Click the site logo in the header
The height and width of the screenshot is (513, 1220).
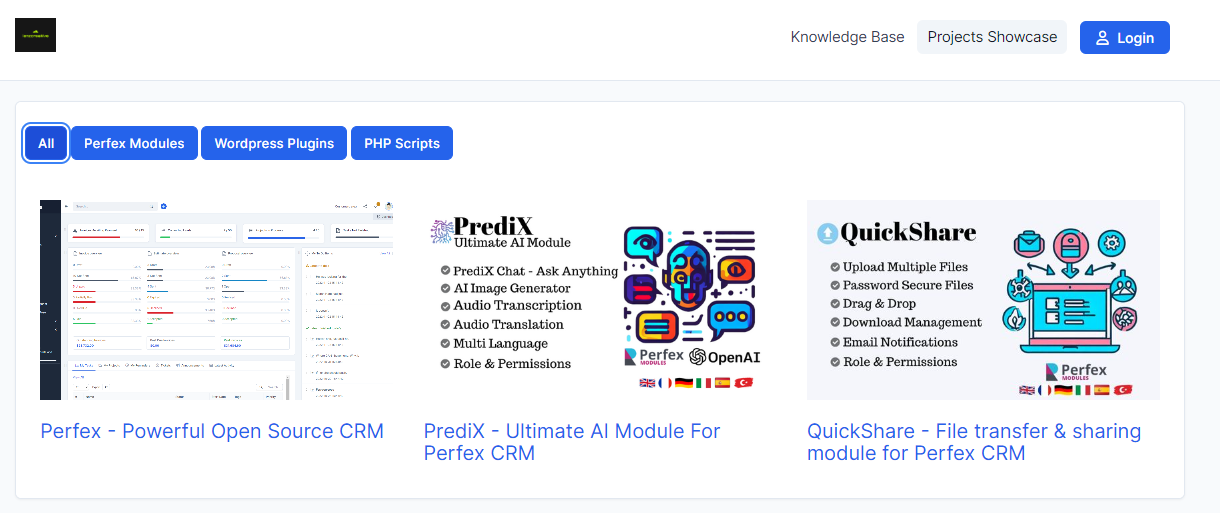pyautogui.click(x=35, y=35)
